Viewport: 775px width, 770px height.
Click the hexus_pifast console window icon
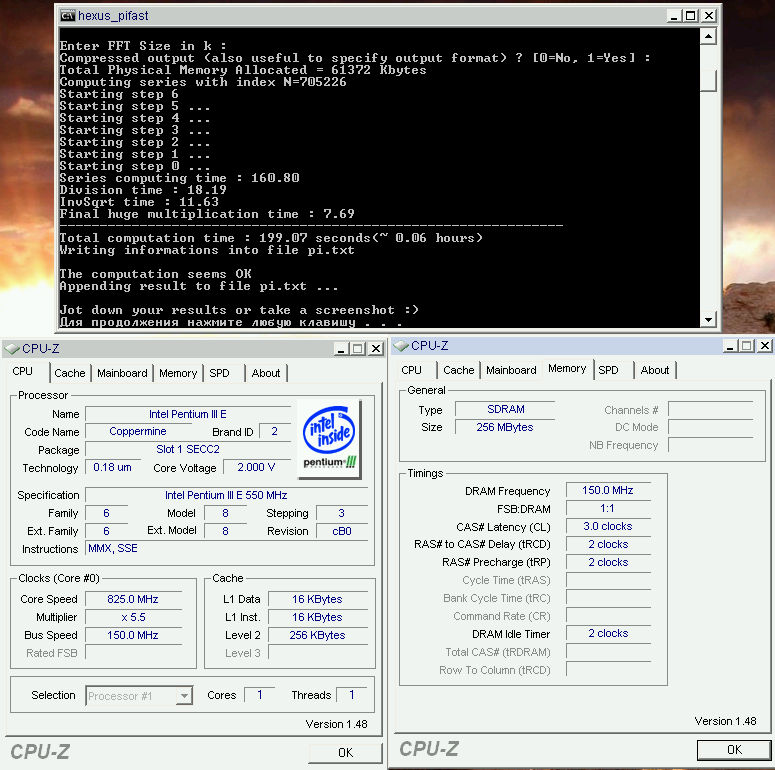(x=68, y=16)
